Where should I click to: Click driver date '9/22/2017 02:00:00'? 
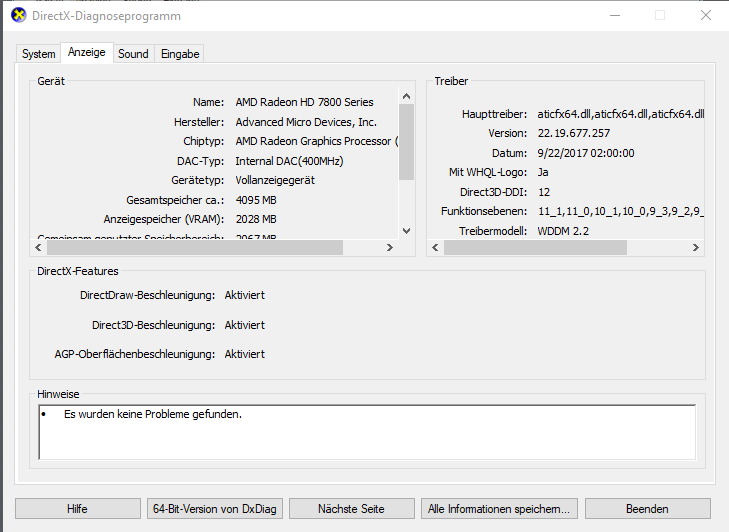[x=586, y=153]
